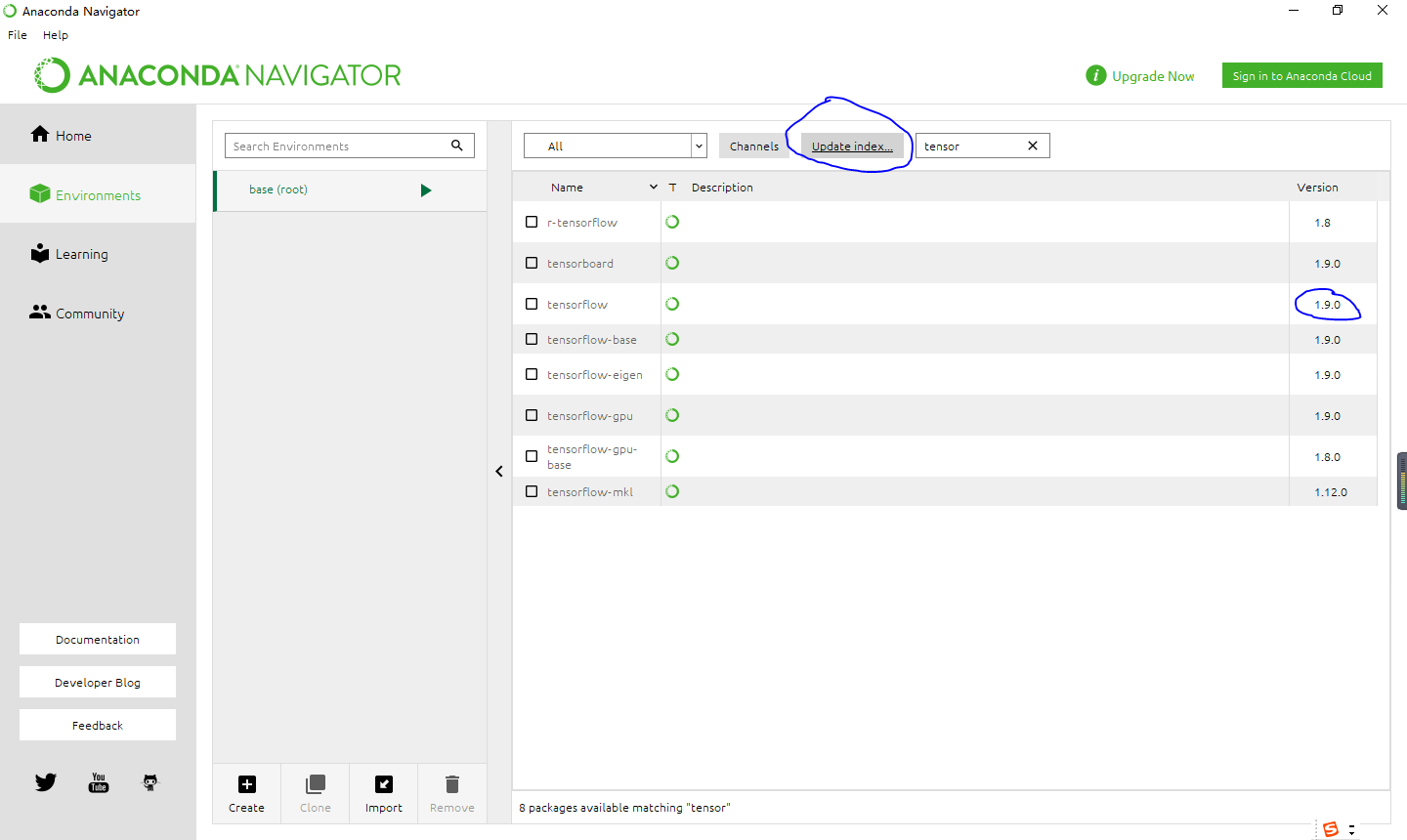Open the Documentation button

pyautogui.click(x=98, y=639)
